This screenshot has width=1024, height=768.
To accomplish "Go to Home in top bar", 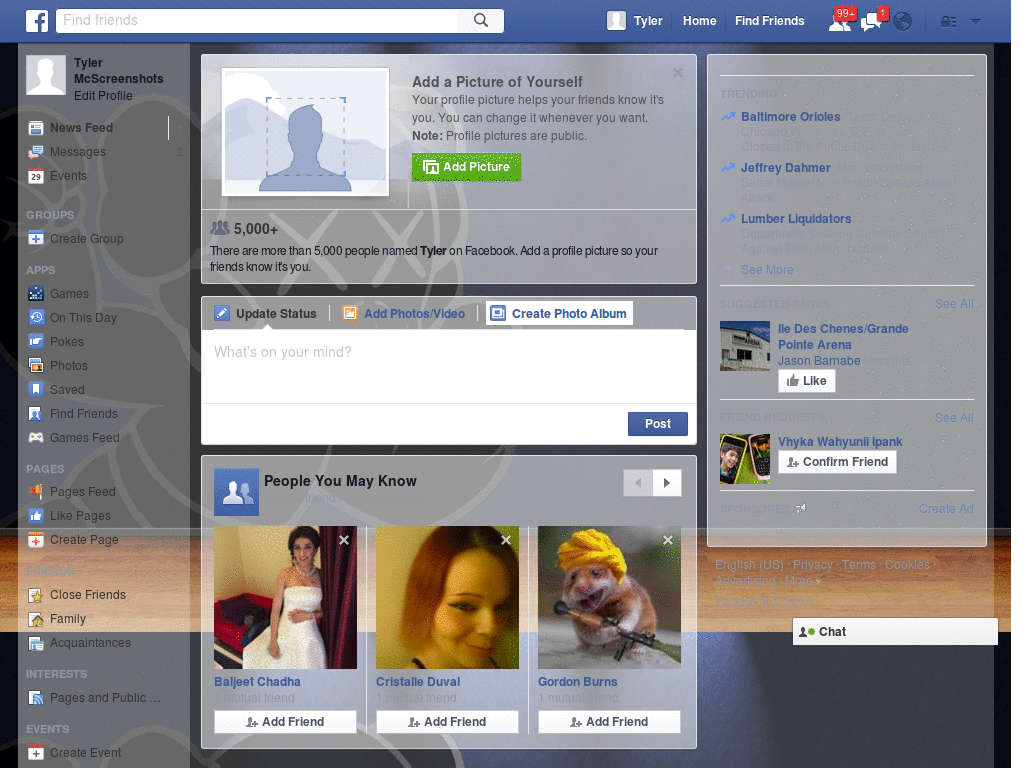I will [x=699, y=21].
